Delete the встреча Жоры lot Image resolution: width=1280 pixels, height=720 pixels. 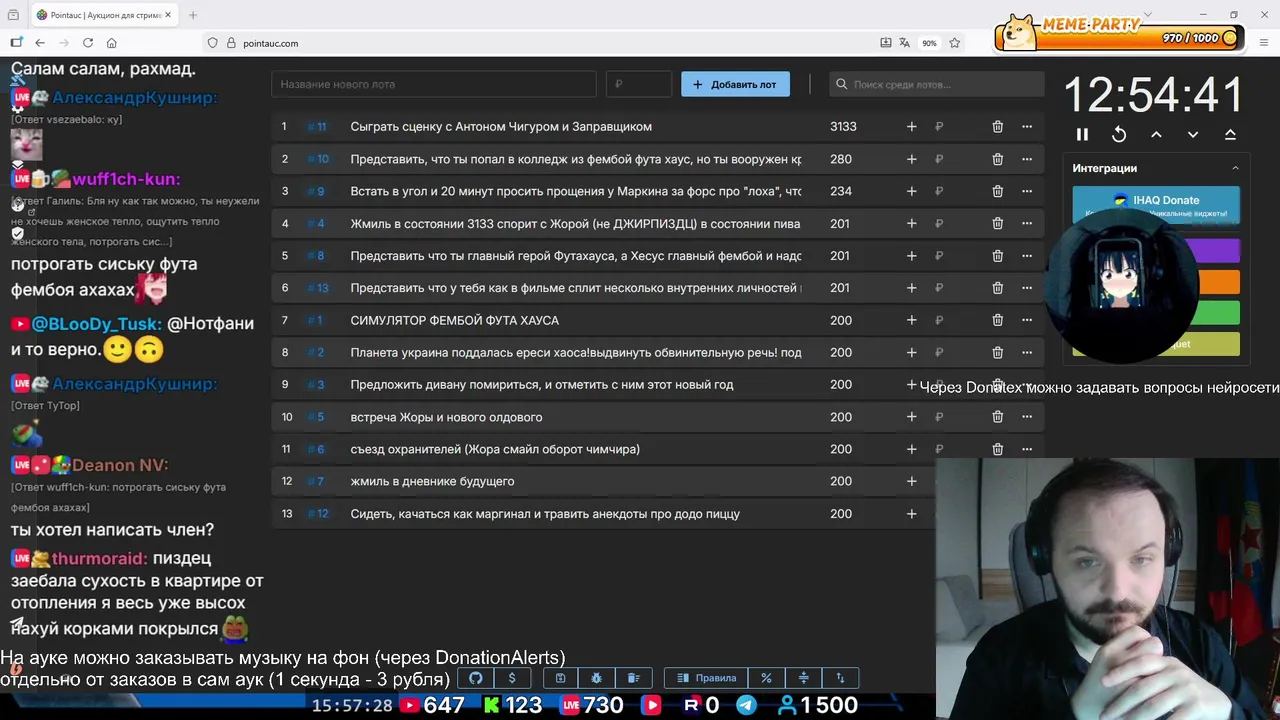(x=997, y=417)
